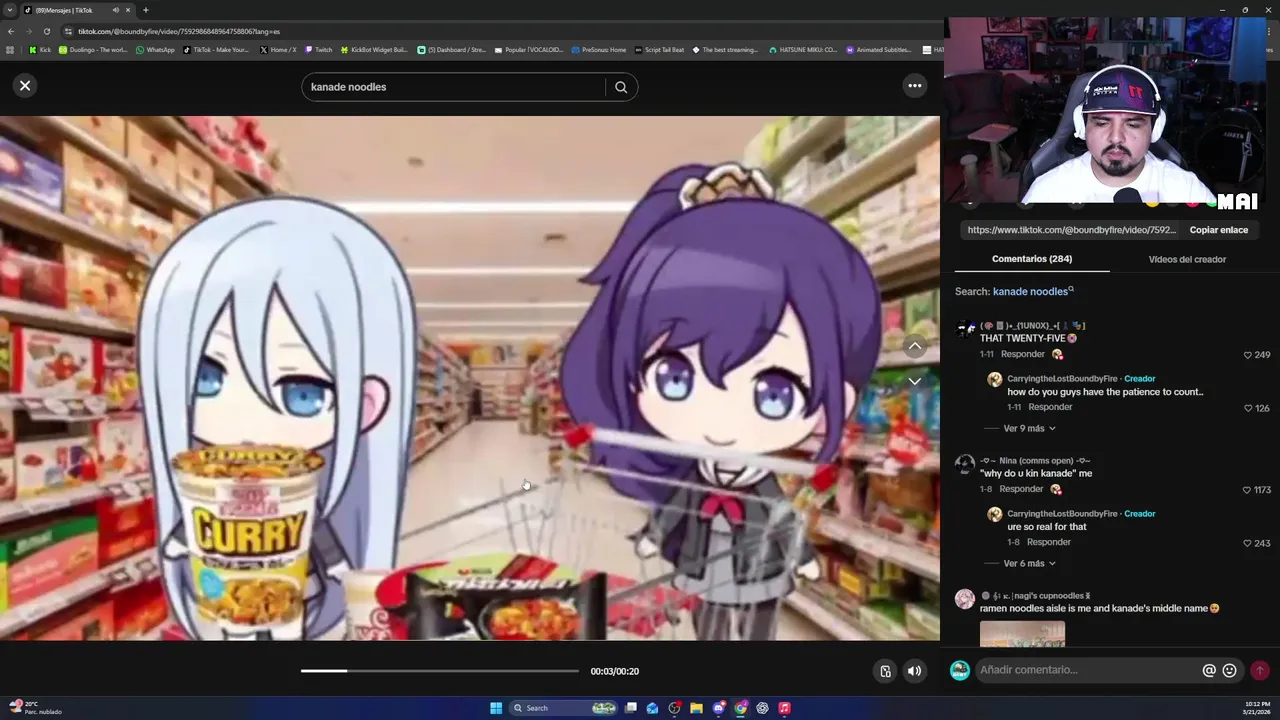
Task: Open the three-dot more options menu
Action: (x=914, y=86)
